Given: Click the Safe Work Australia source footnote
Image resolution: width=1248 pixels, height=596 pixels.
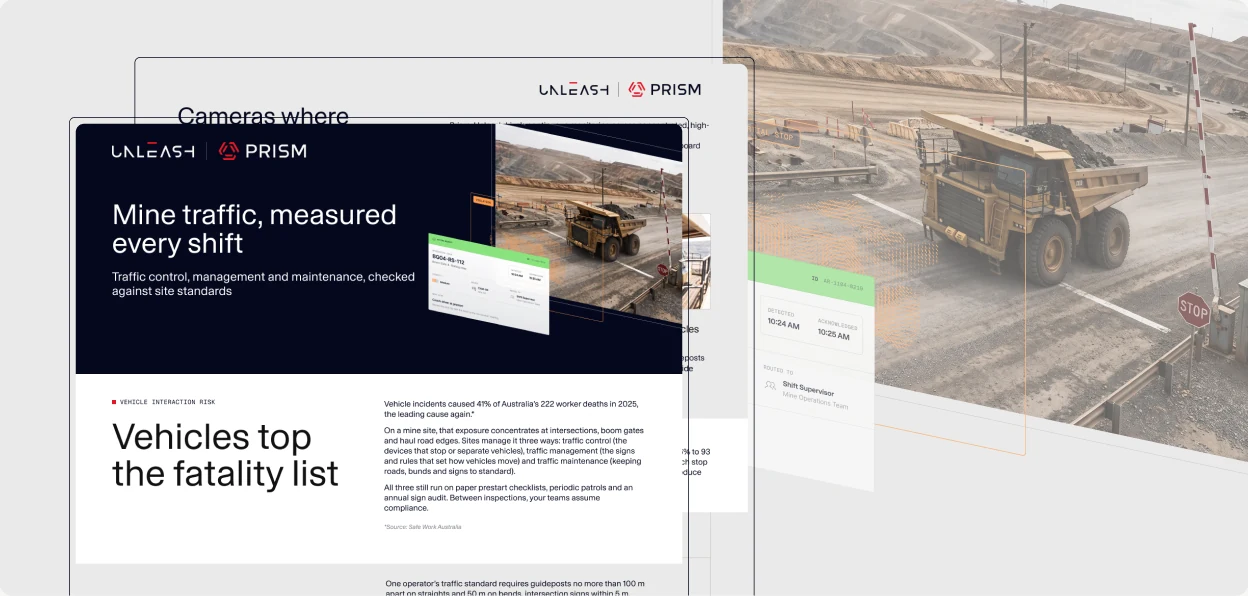Looking at the screenshot, I should (x=423, y=526).
